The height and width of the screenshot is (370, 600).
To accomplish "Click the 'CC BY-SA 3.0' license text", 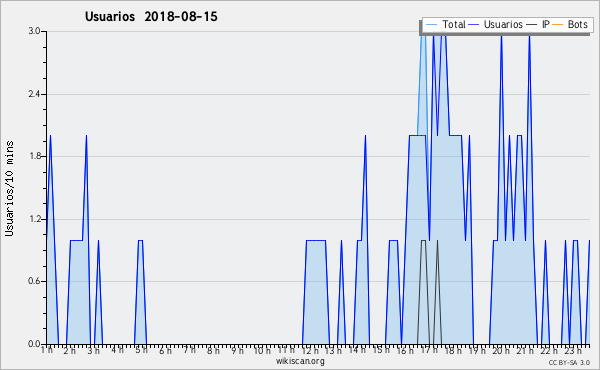I will tap(569, 362).
